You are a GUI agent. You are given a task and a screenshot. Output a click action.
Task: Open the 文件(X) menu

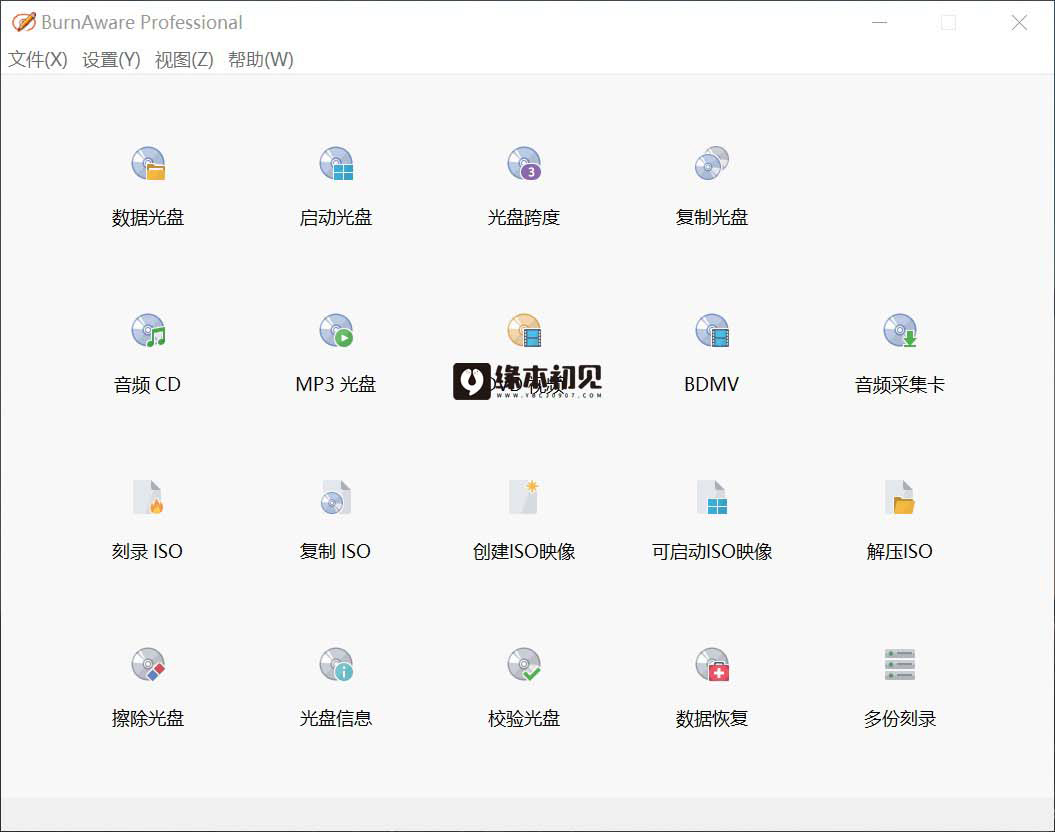tap(38, 60)
